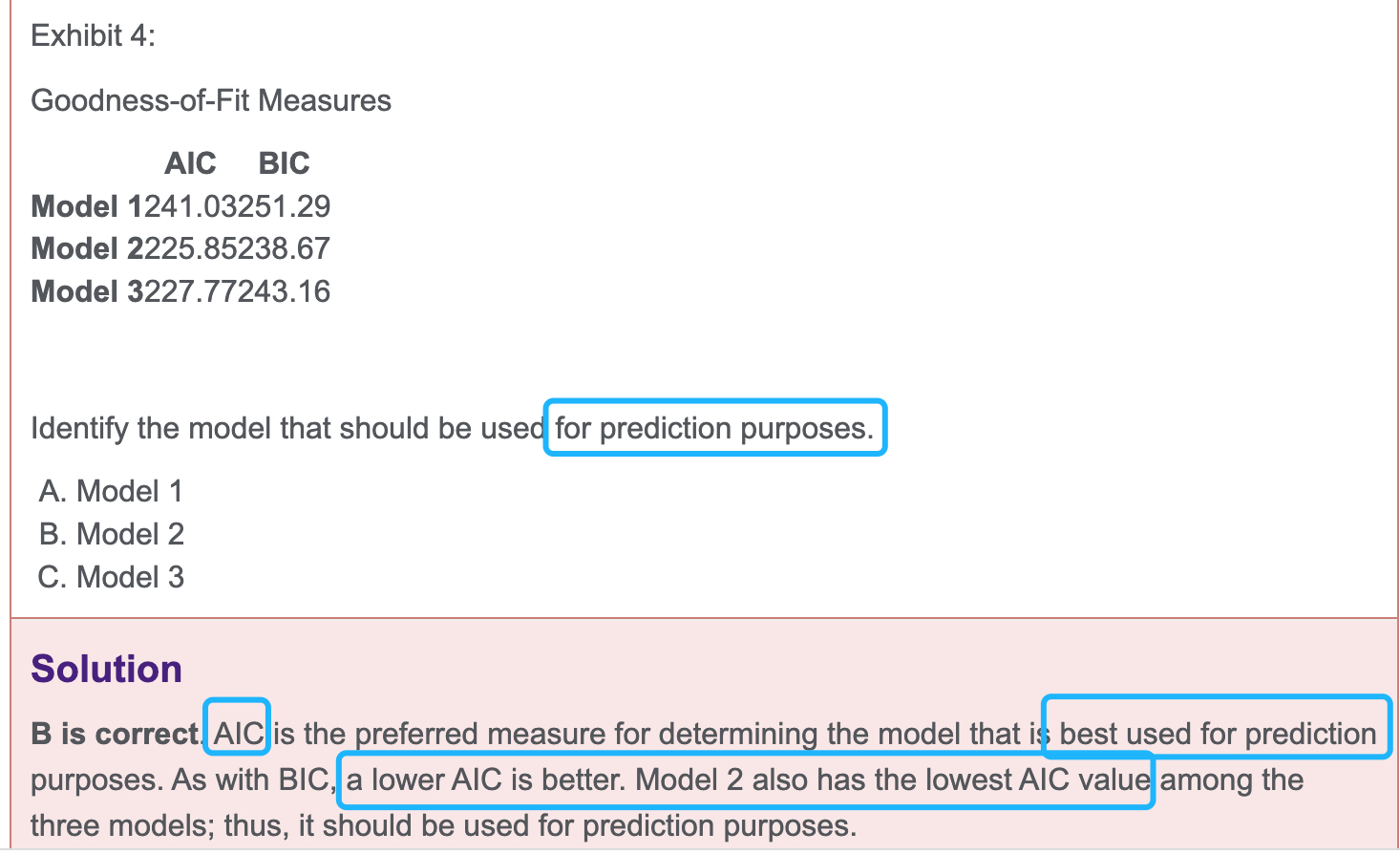The image size is (1400, 854).
Task: Click the BIC column header
Action: [x=284, y=163]
